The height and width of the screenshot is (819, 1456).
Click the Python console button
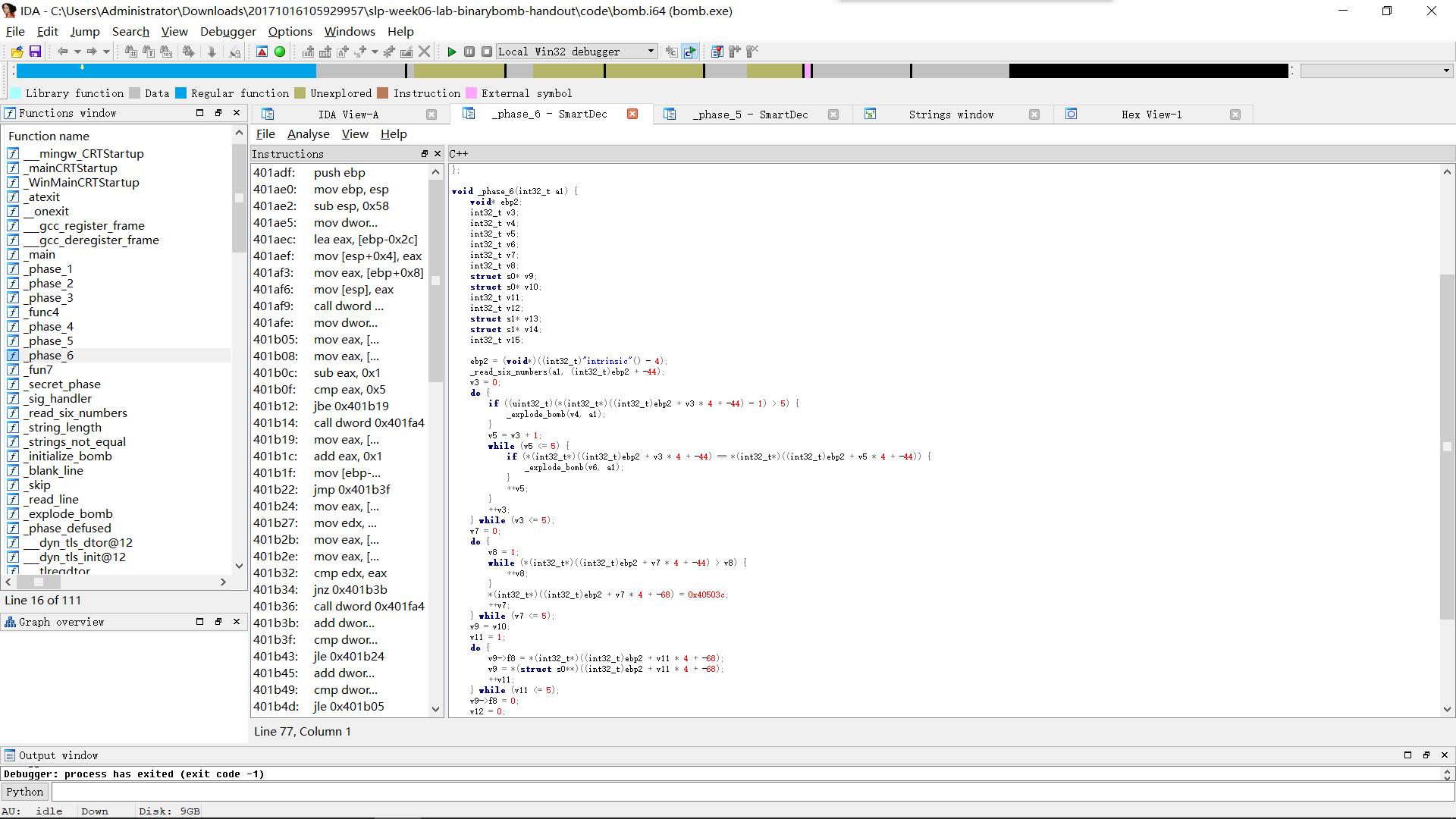pyautogui.click(x=25, y=792)
